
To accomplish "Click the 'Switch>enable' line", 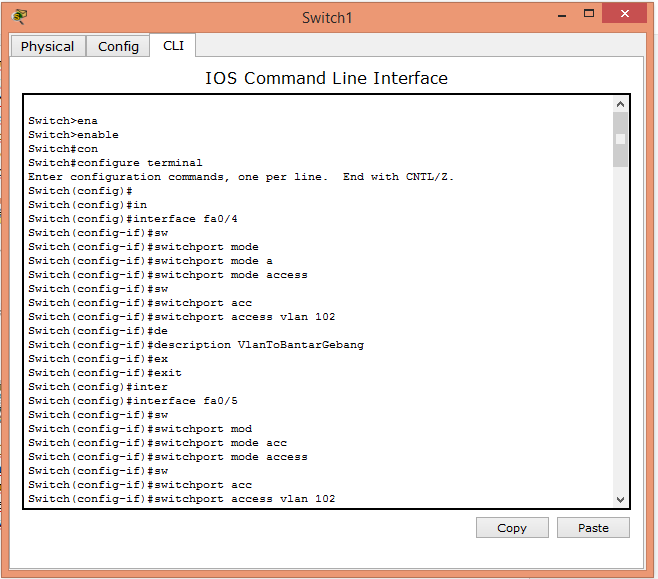I will click(73, 135).
